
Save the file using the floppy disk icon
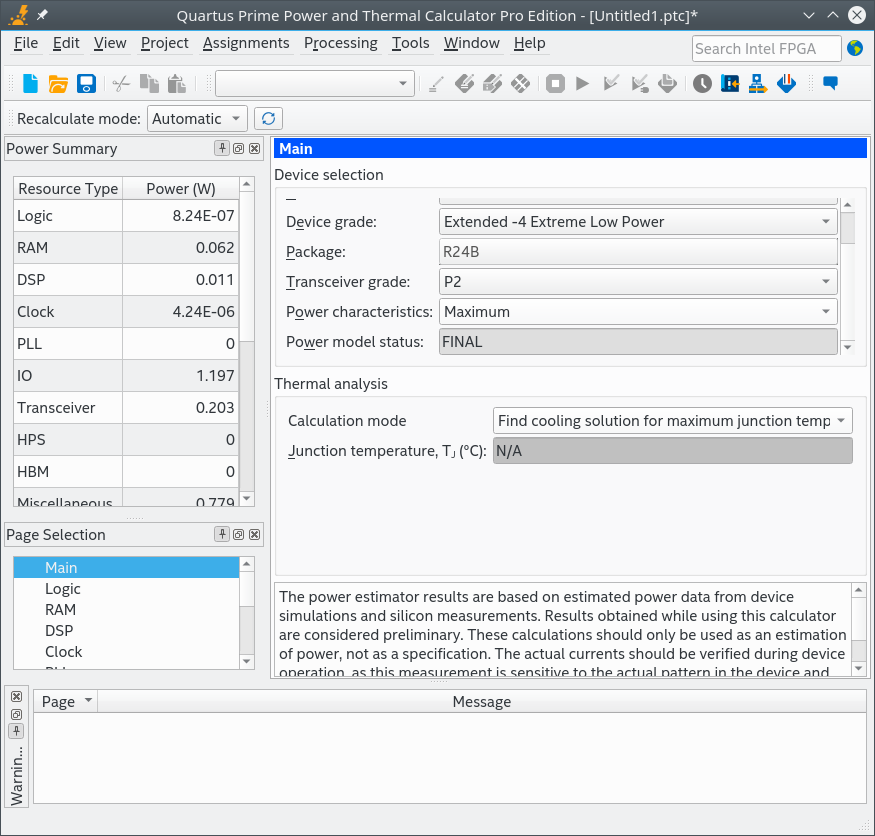[x=86, y=84]
